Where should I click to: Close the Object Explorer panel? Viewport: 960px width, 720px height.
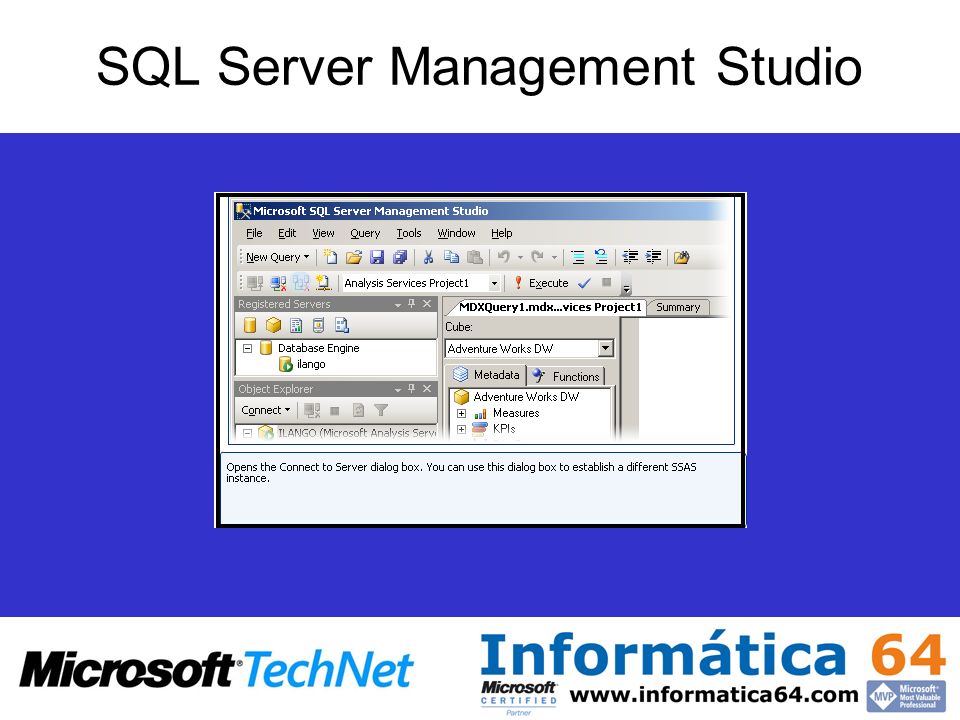427,389
